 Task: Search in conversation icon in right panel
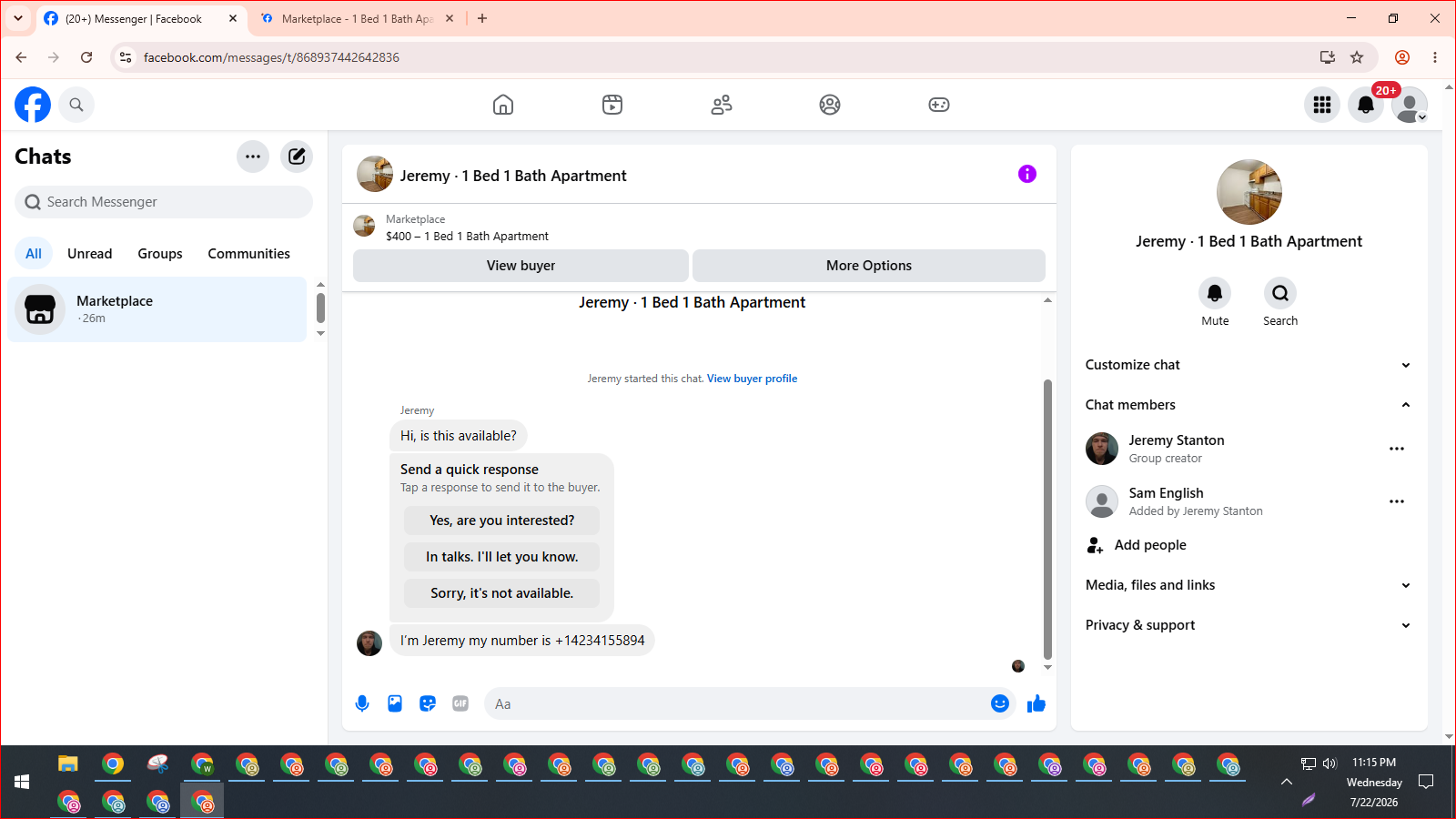tap(1280, 293)
